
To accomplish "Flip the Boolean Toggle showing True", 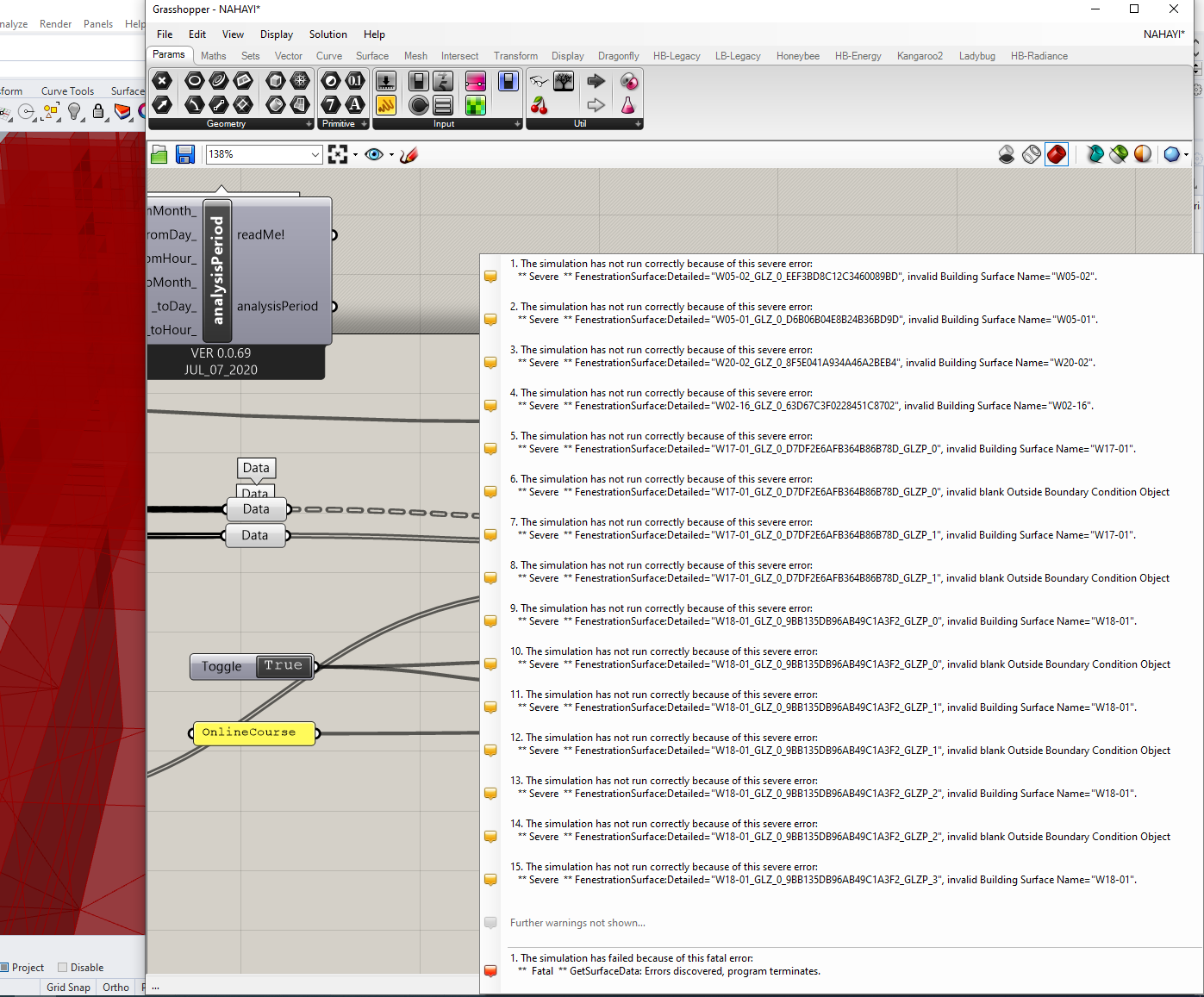I will pos(284,666).
